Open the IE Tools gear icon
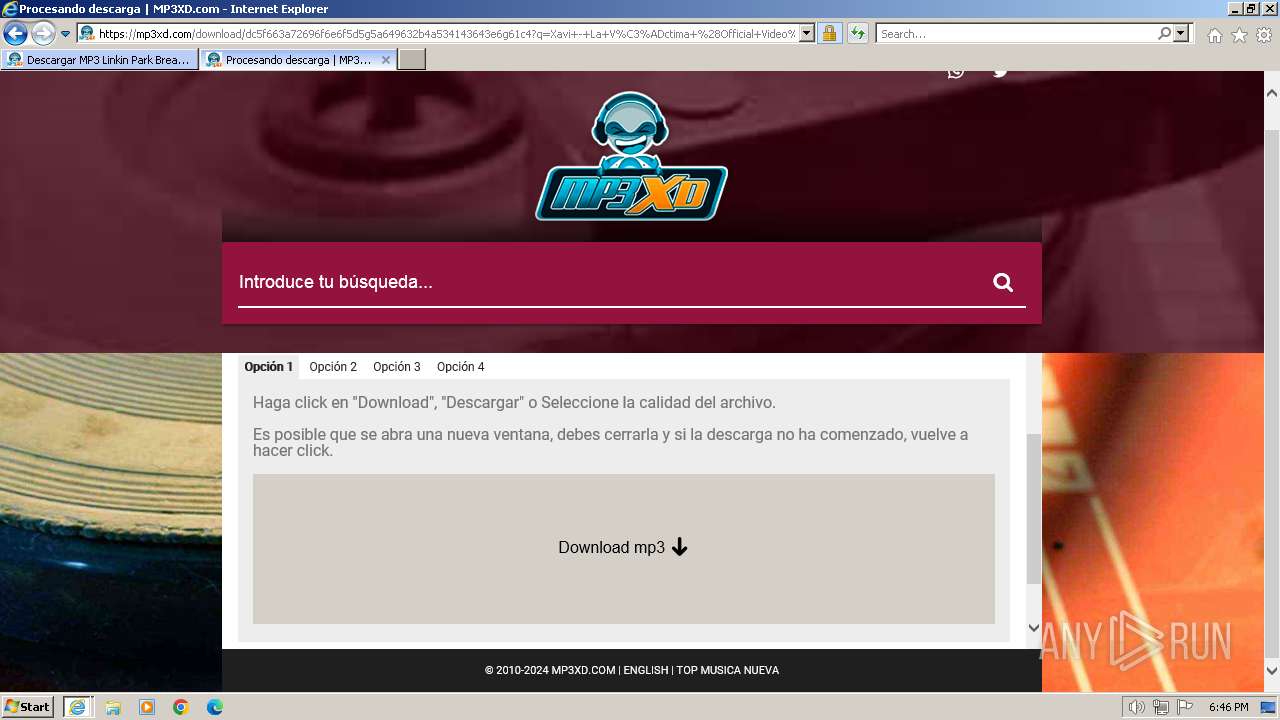This screenshot has height=720, width=1280. [1264, 35]
